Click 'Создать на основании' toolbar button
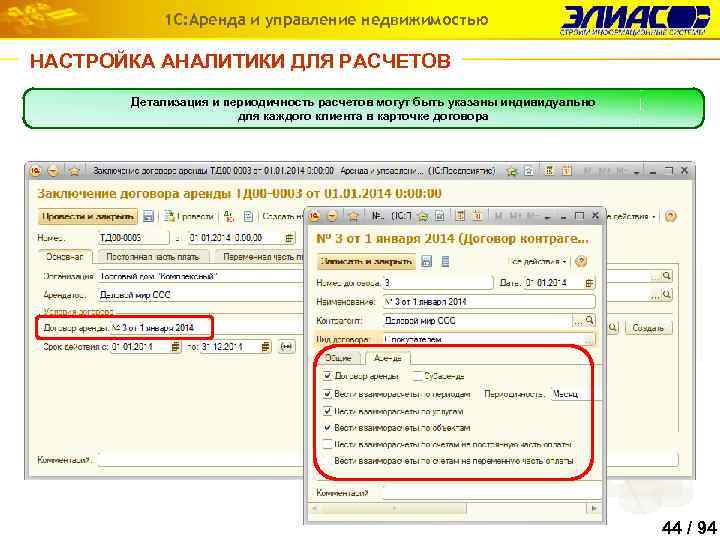This screenshot has height=540, width=720. click(x=283, y=216)
